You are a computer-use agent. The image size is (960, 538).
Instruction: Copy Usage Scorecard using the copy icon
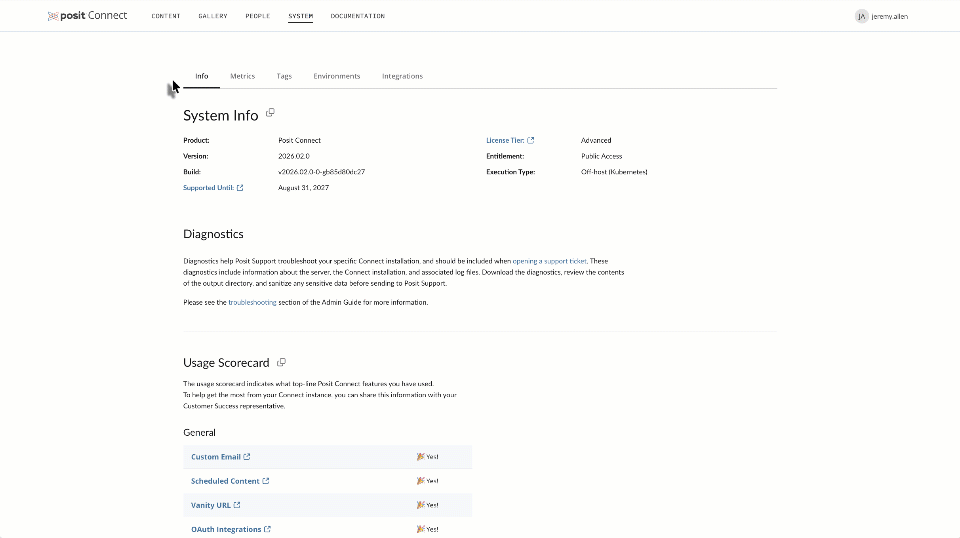point(281,362)
